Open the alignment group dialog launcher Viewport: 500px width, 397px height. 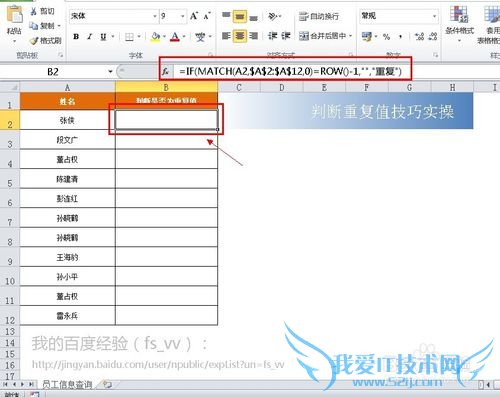click(351, 55)
